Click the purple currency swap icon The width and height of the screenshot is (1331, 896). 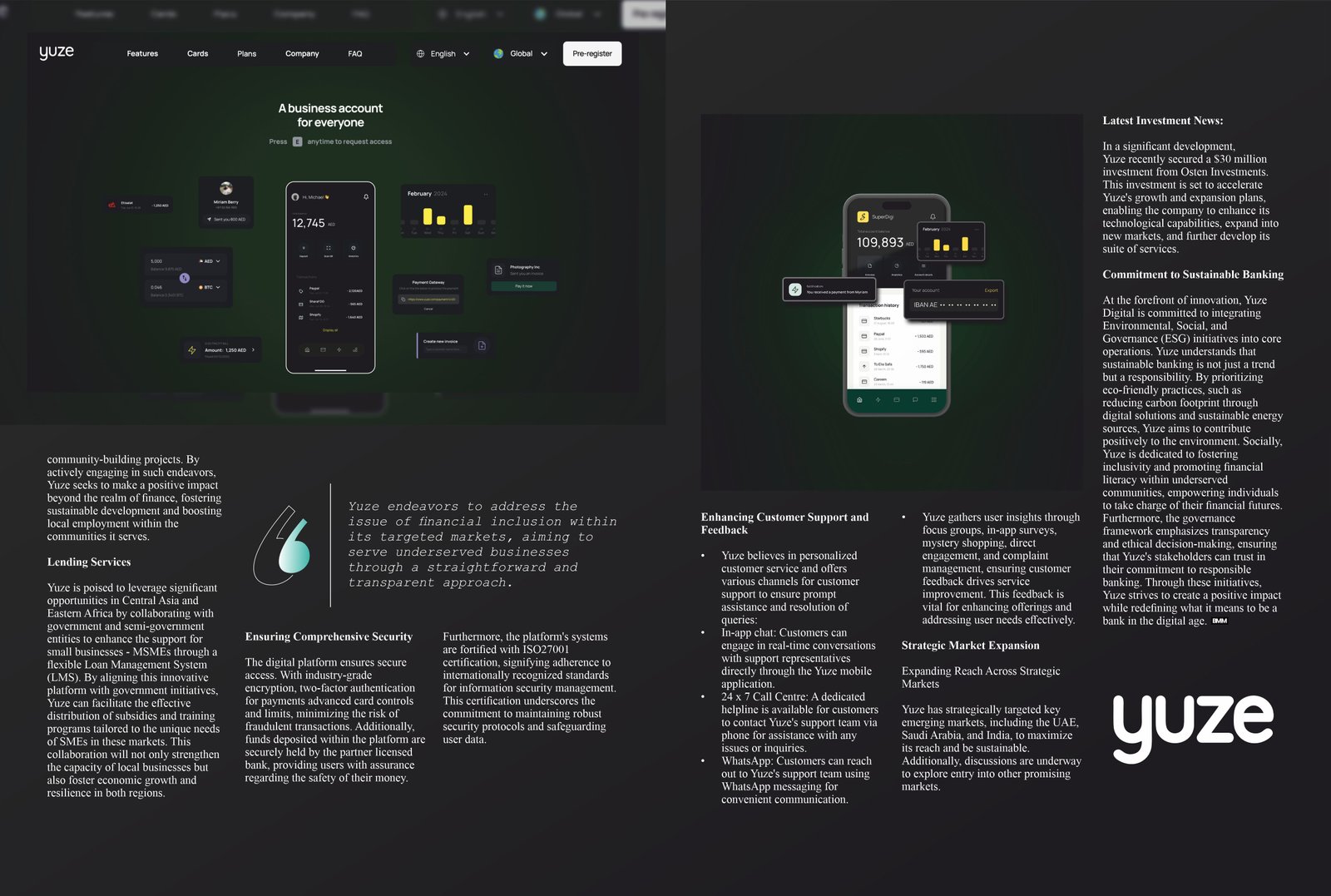point(185,278)
